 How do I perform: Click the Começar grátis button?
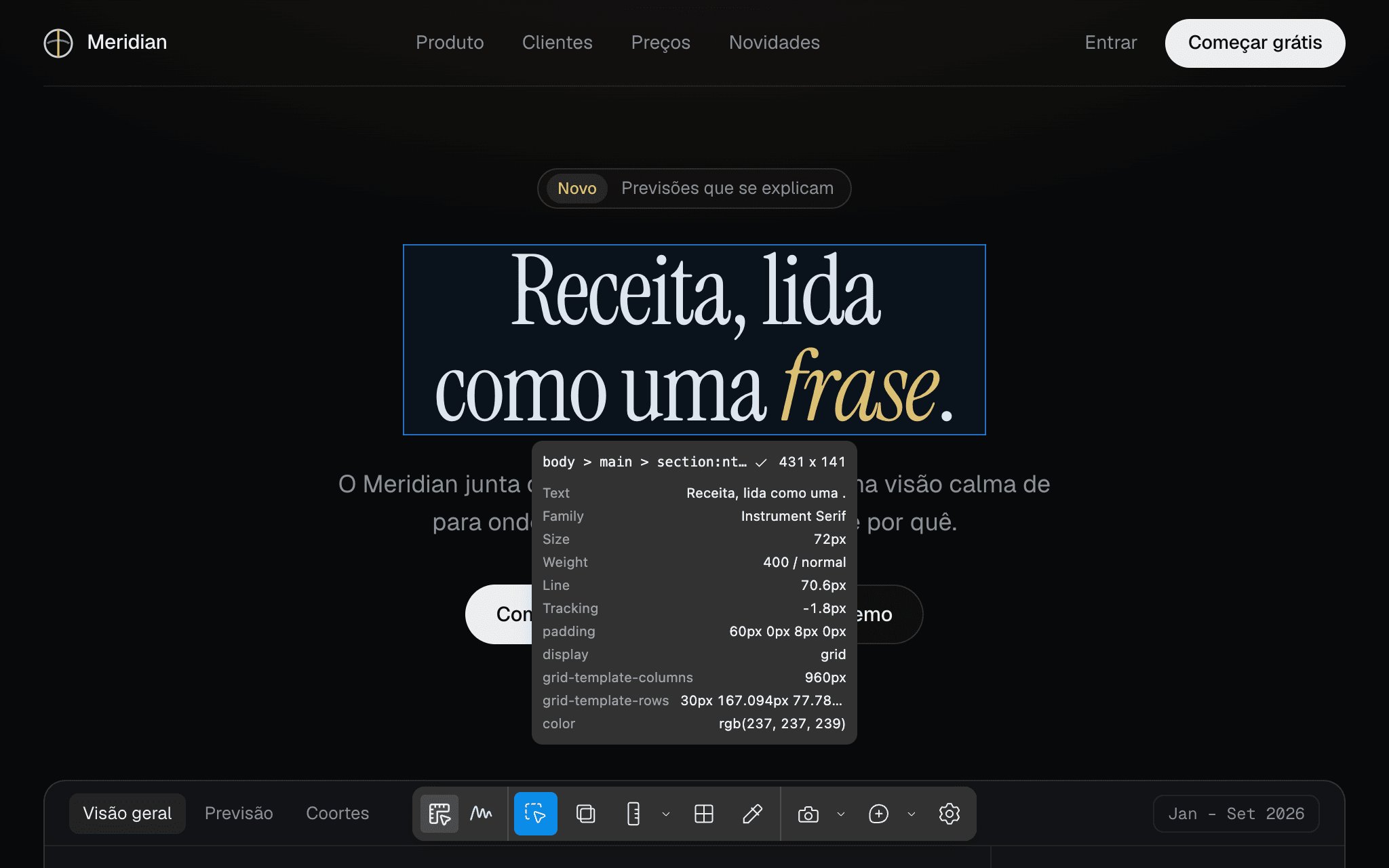click(x=1255, y=43)
